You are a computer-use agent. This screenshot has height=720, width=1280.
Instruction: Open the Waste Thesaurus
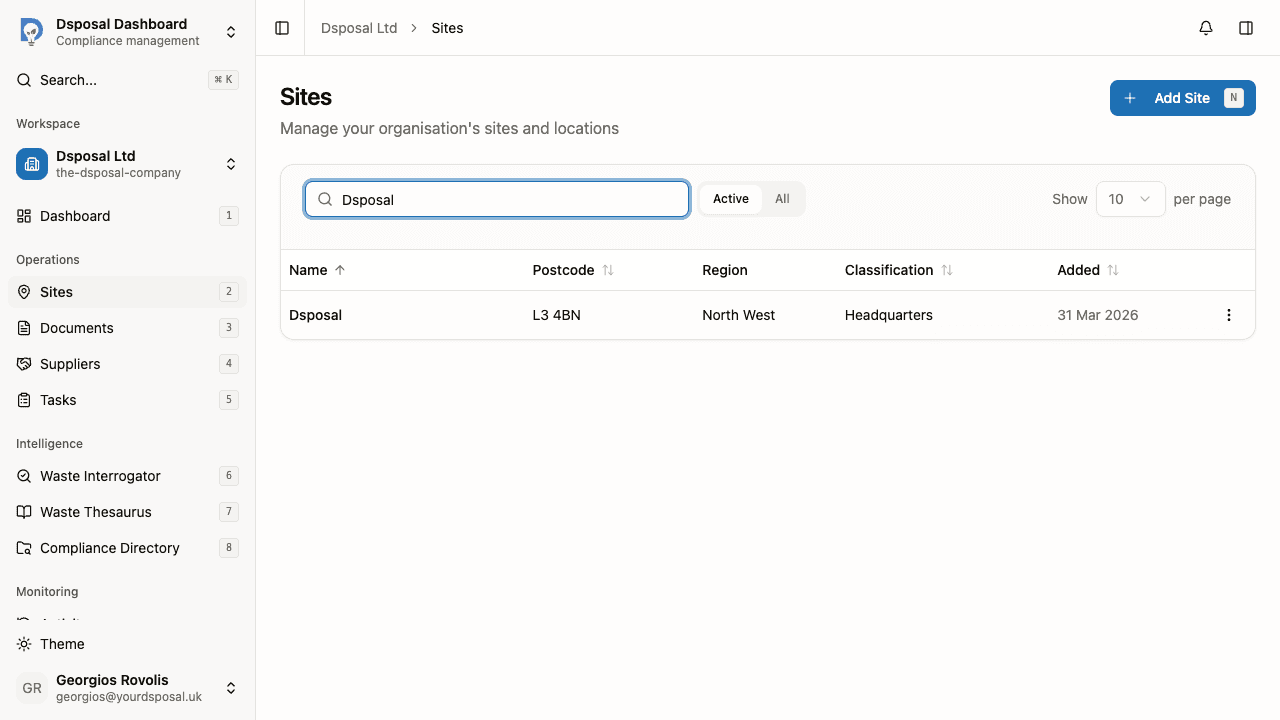96,512
